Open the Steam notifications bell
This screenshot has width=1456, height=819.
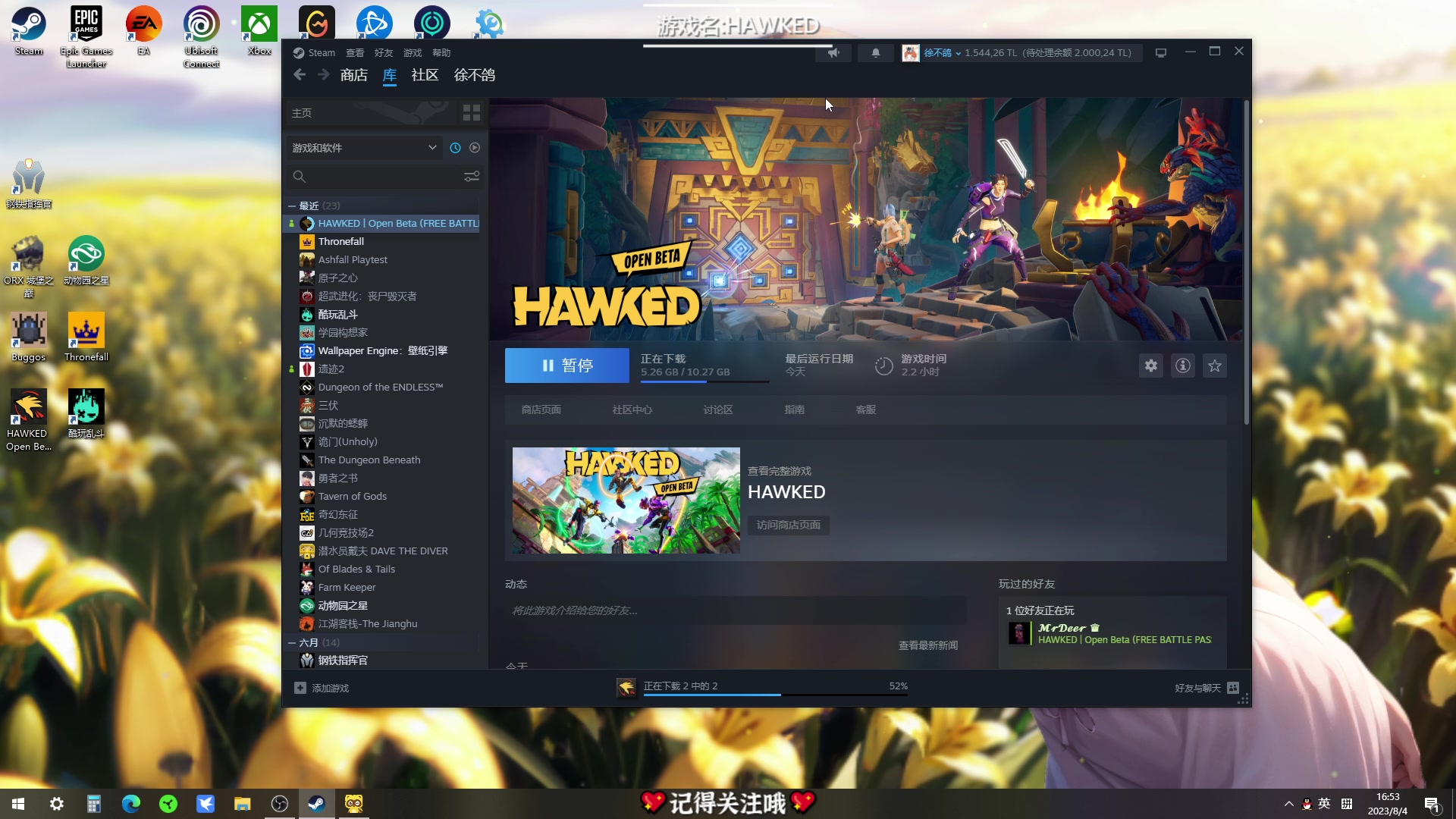tap(876, 53)
